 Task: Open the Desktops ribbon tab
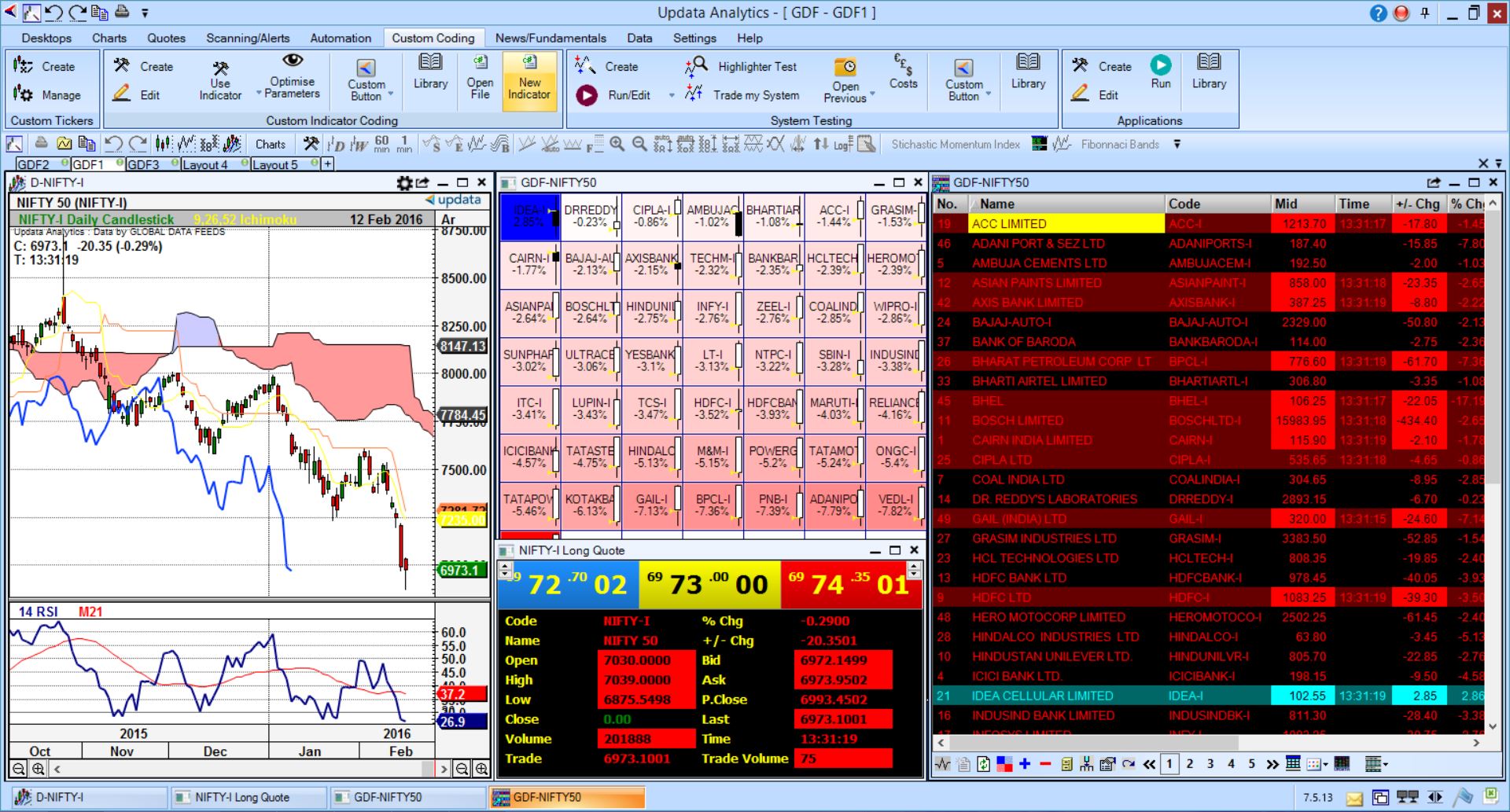pos(46,38)
